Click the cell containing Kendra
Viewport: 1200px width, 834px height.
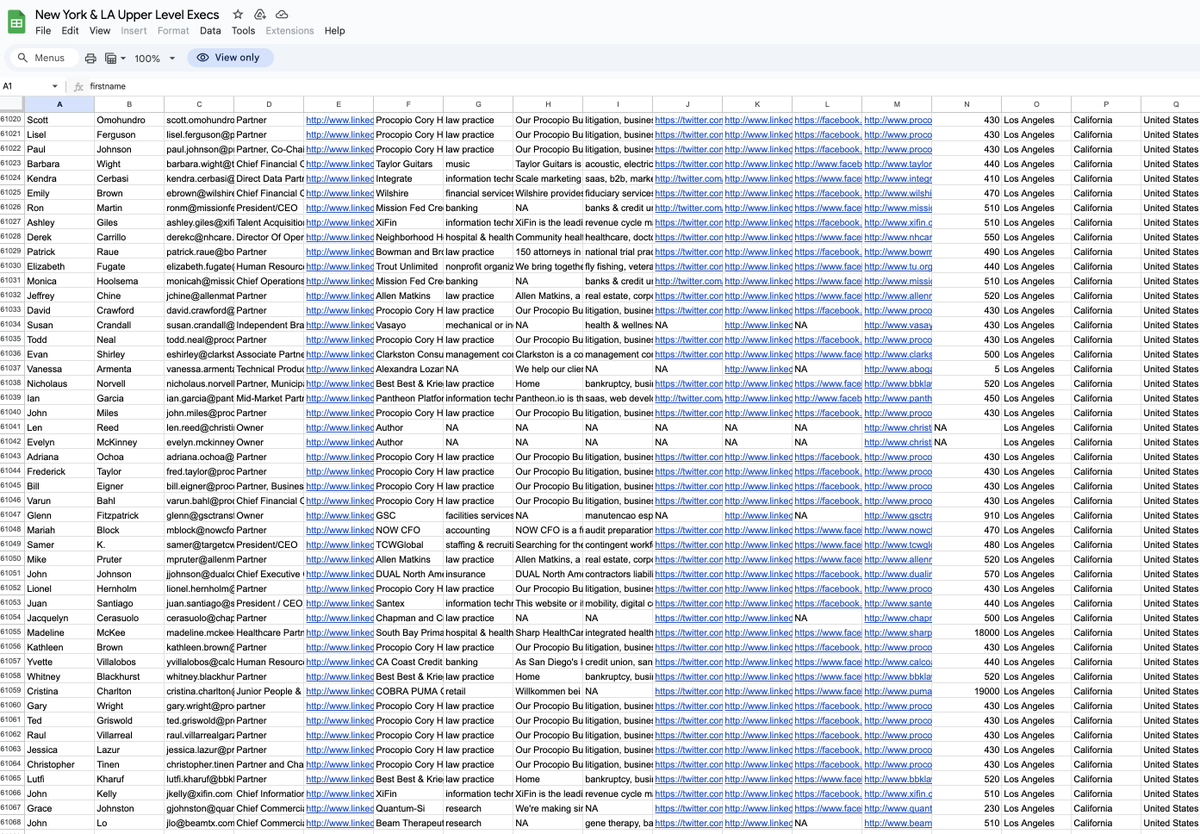point(59,179)
